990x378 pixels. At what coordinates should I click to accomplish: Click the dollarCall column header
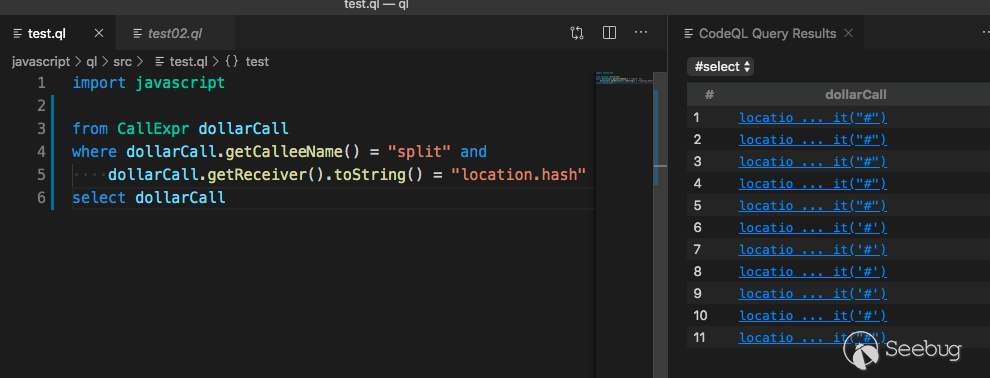tap(856, 95)
